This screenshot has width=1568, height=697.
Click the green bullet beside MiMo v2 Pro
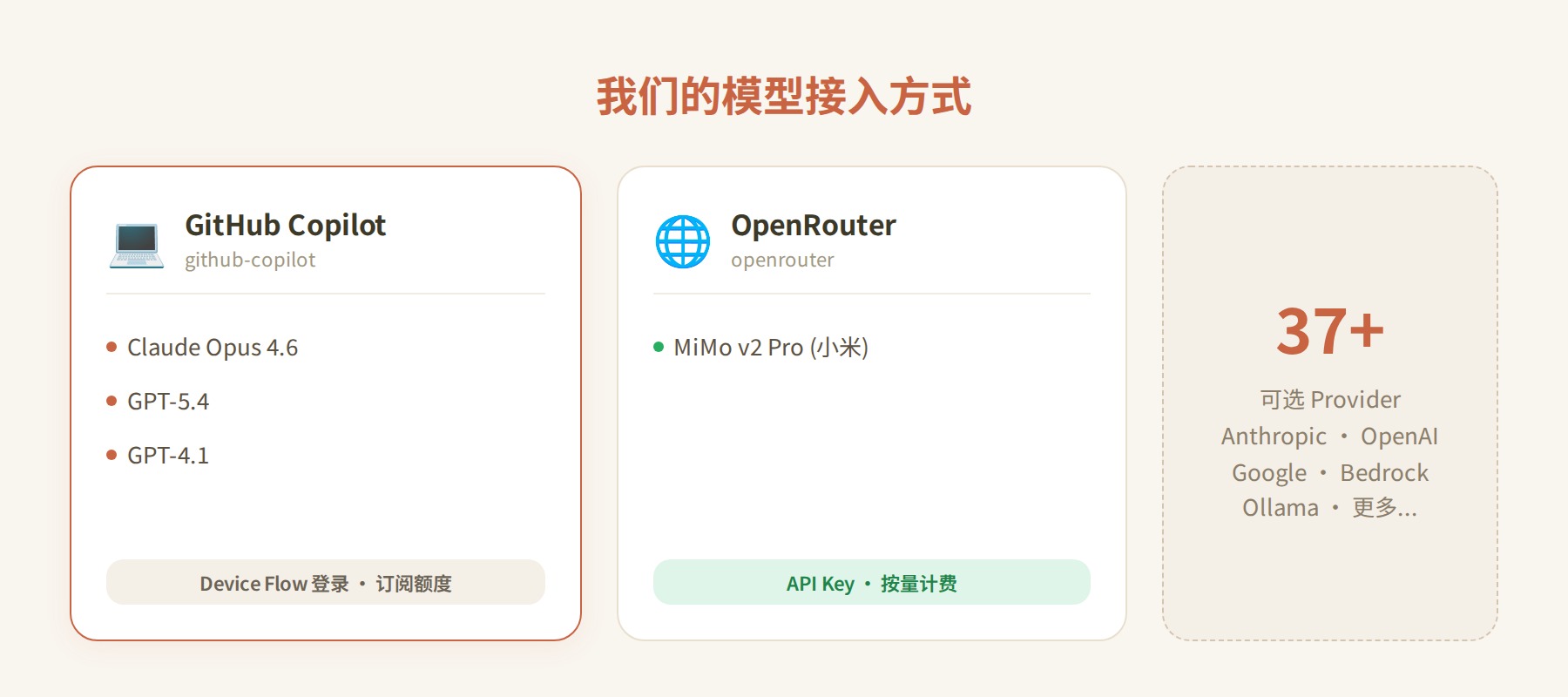[659, 348]
